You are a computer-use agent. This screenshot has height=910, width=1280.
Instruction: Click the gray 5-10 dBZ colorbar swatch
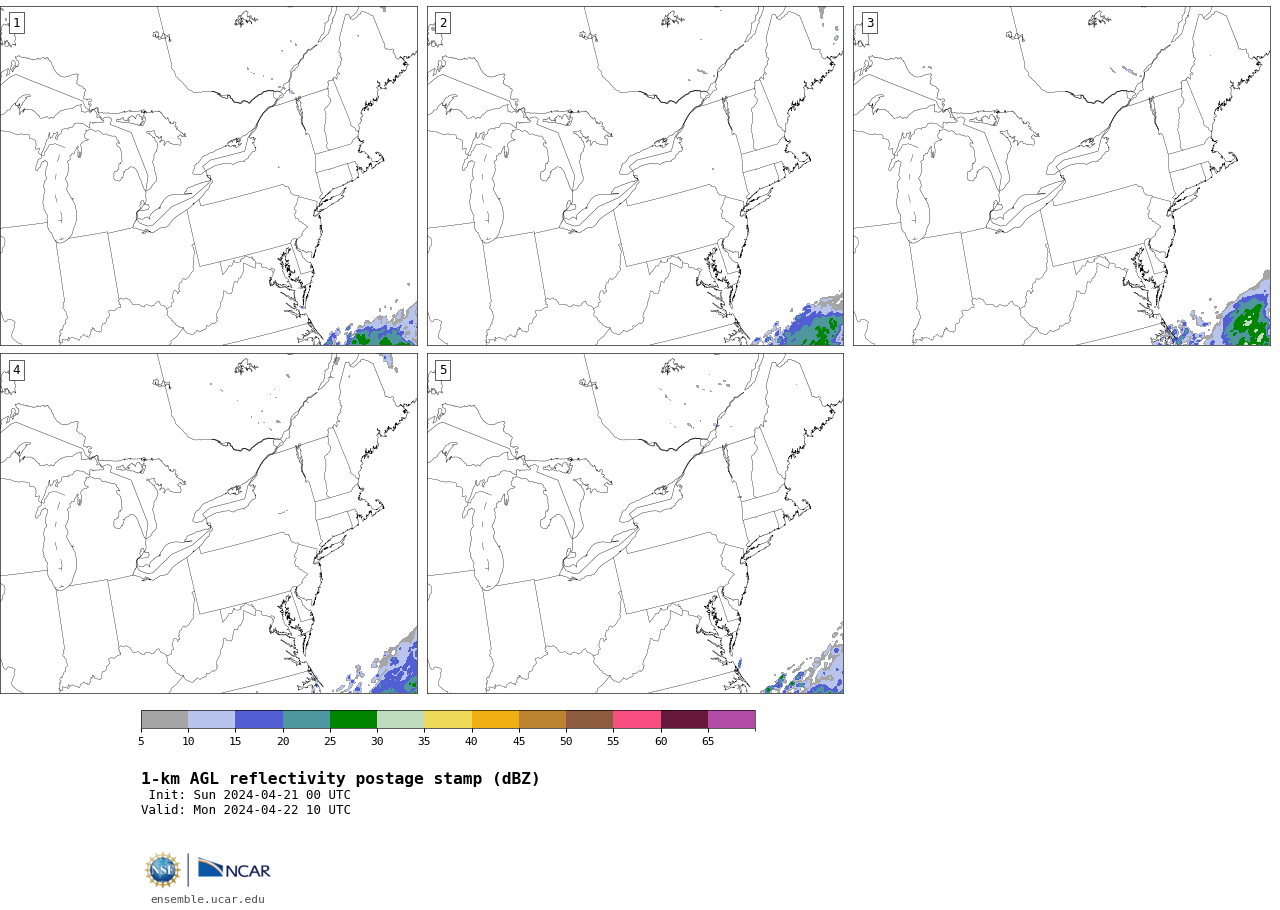click(x=164, y=720)
